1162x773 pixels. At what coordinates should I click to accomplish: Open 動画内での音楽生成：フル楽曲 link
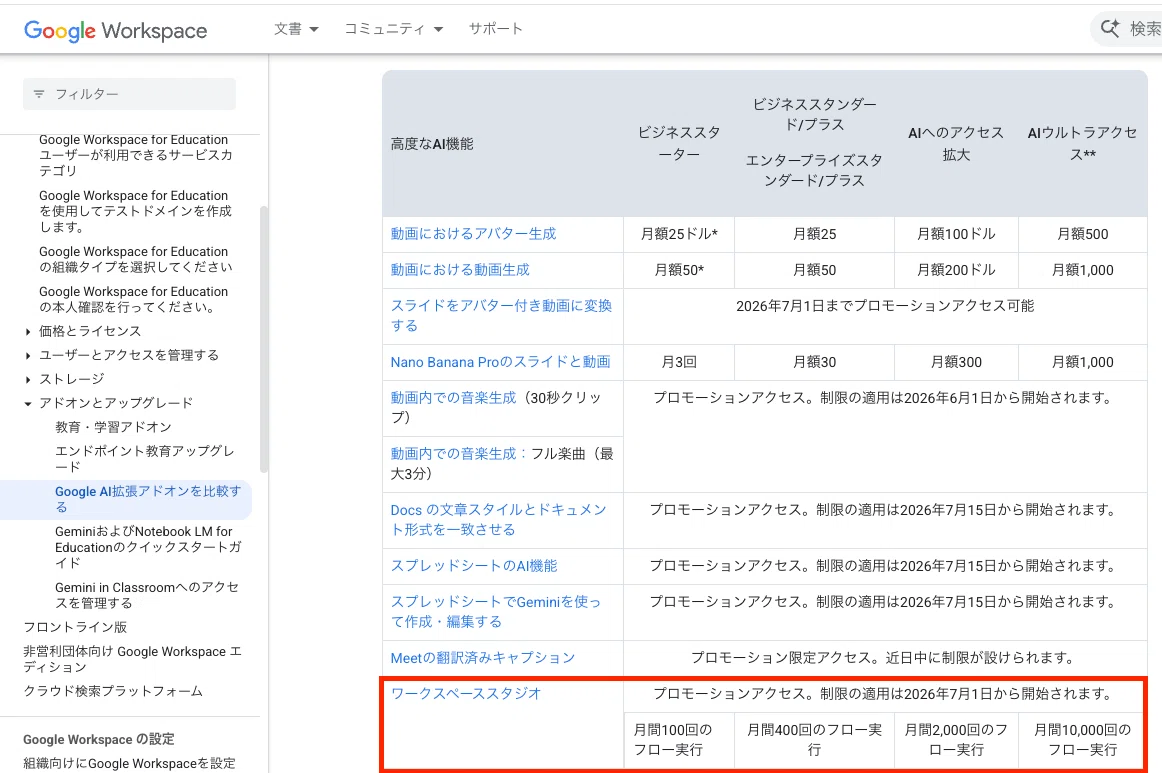[454, 454]
